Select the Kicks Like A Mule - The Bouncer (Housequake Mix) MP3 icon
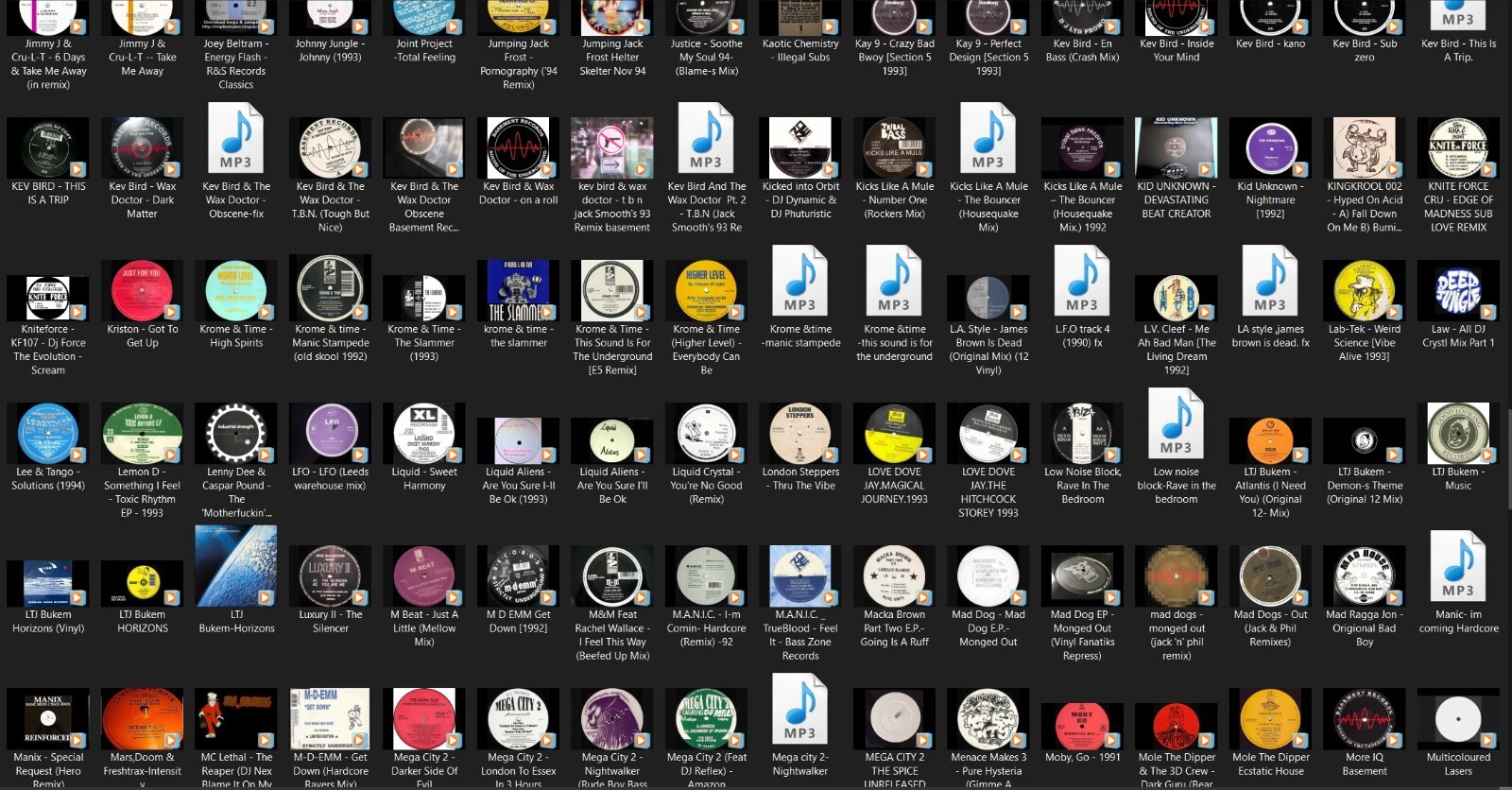Viewport: 1512px width, 790px height. click(x=988, y=140)
